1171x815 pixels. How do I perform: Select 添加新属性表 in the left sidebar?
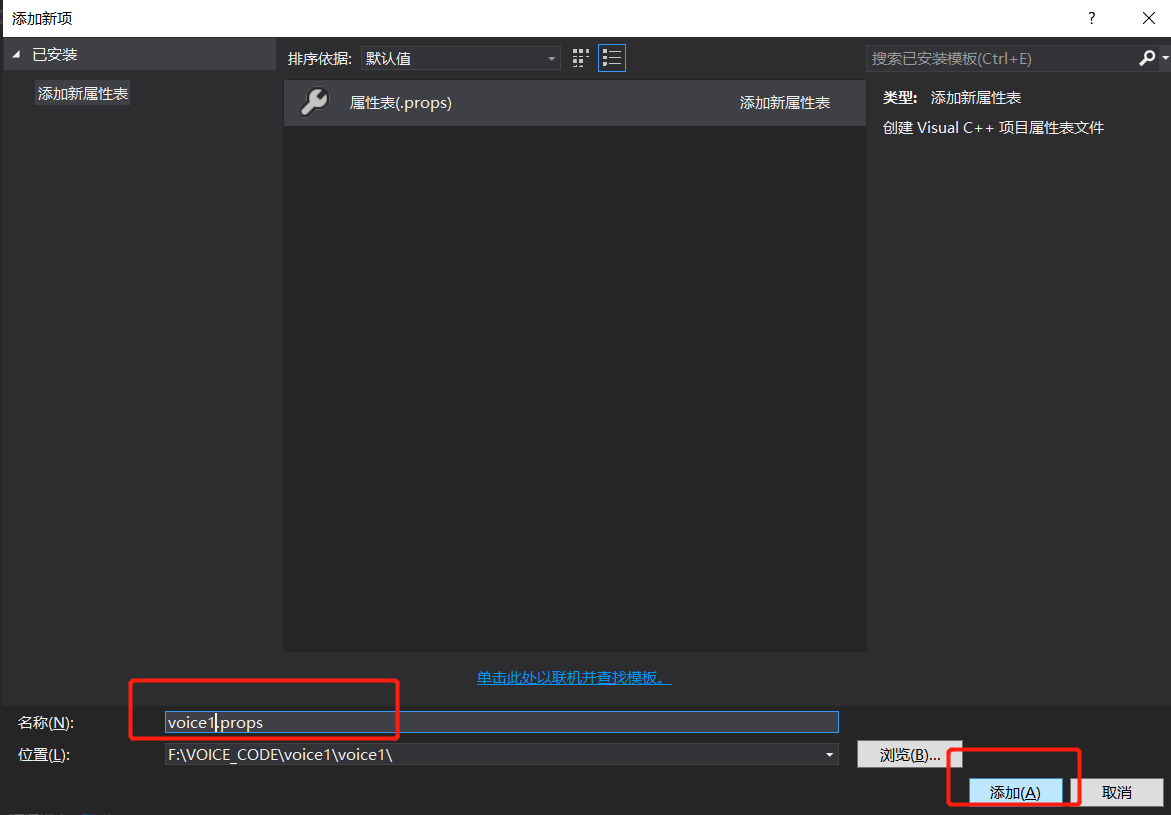click(82, 92)
